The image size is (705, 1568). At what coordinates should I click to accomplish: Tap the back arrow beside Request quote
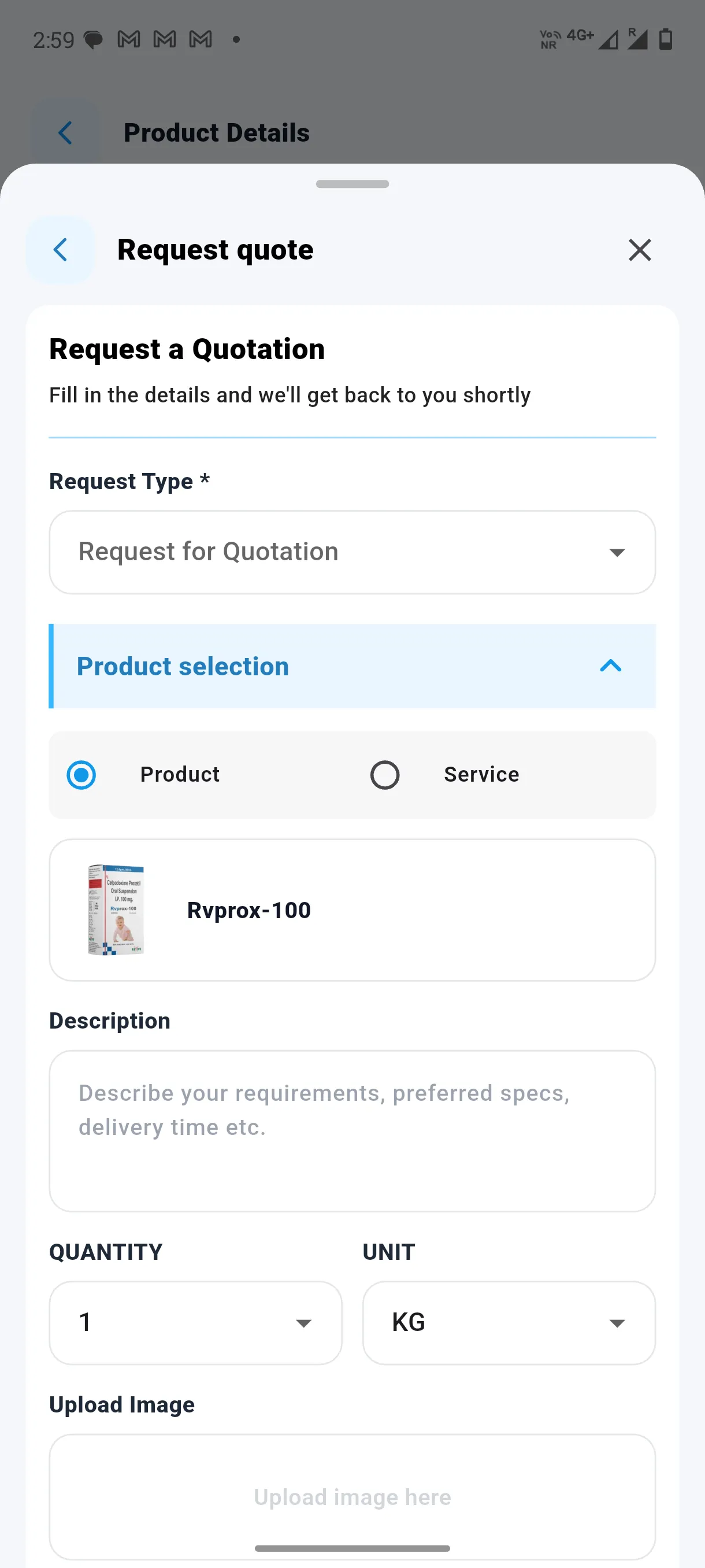tap(60, 250)
